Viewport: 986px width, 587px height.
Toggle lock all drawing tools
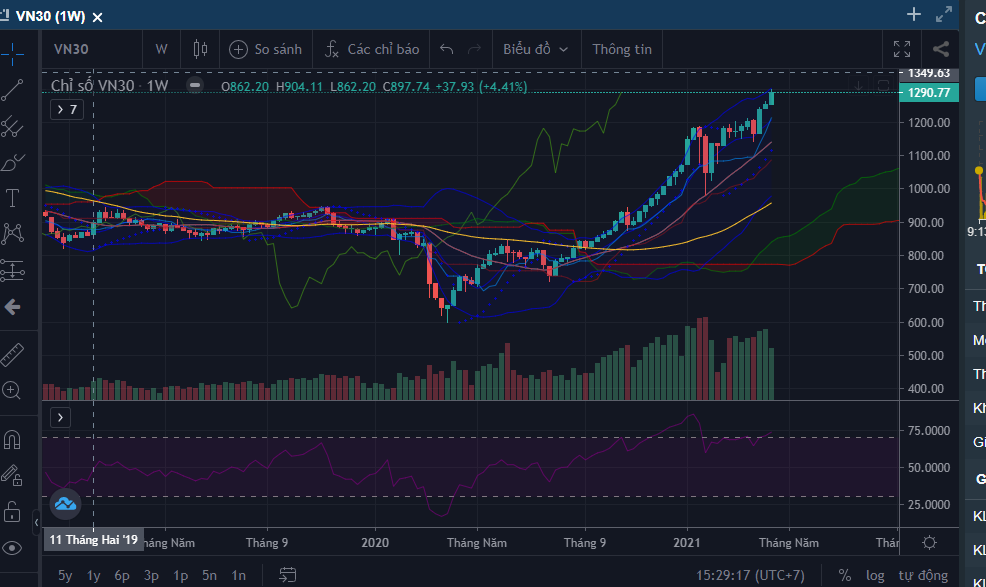click(13, 511)
